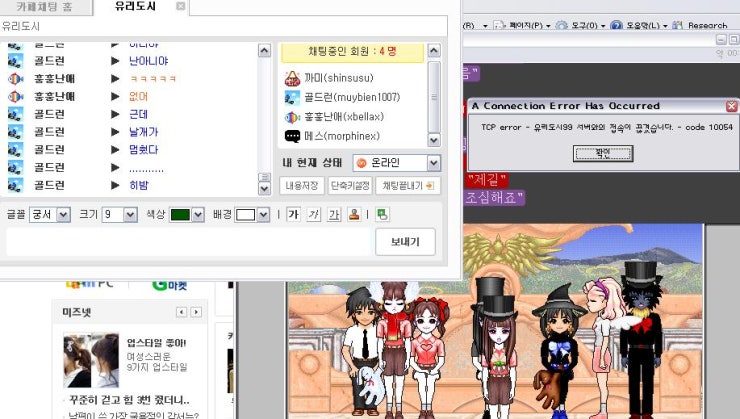Open the 배경 background color picker
This screenshot has height=419, width=740.
coord(252,215)
